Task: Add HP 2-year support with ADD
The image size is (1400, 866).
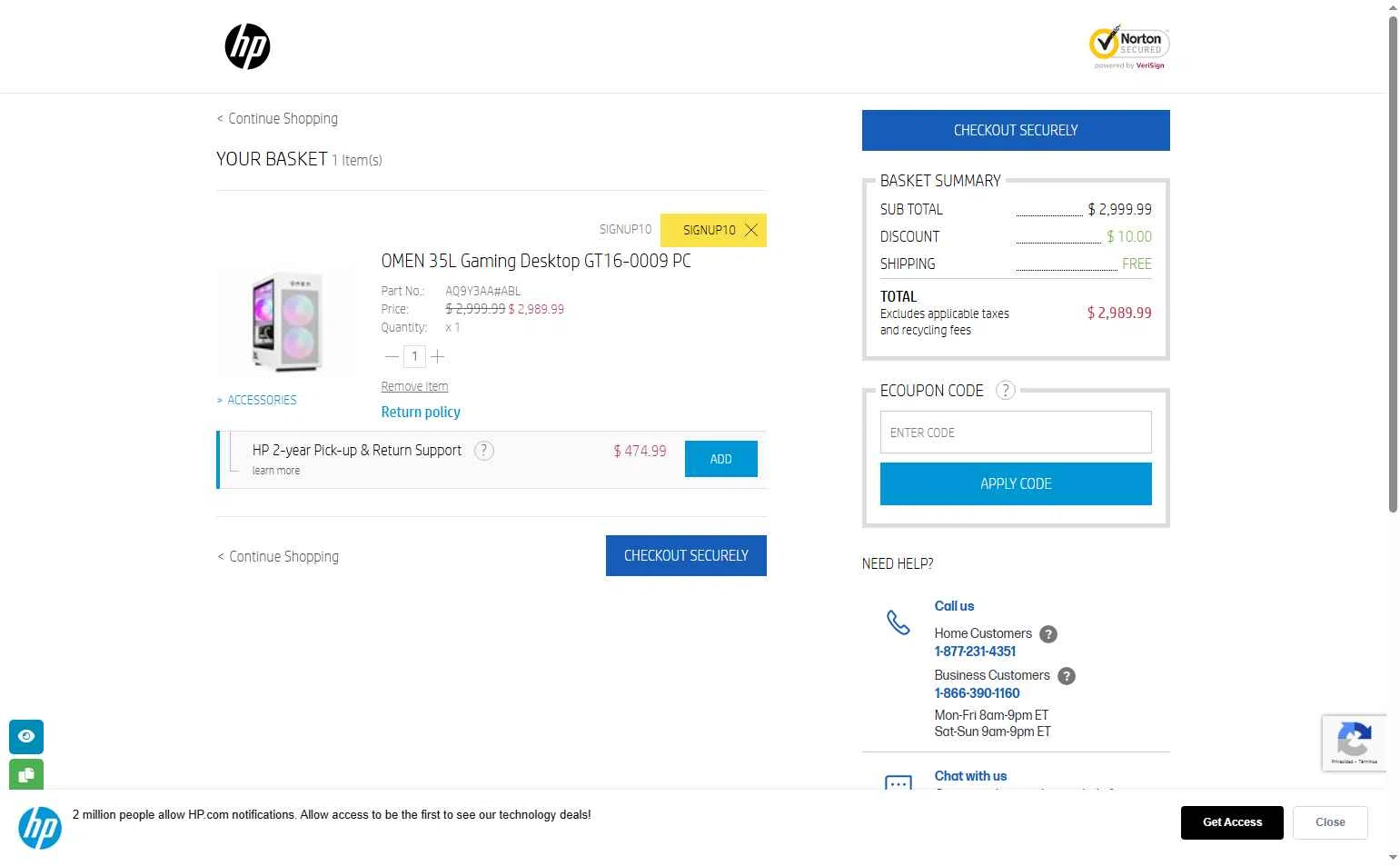Action: click(721, 459)
